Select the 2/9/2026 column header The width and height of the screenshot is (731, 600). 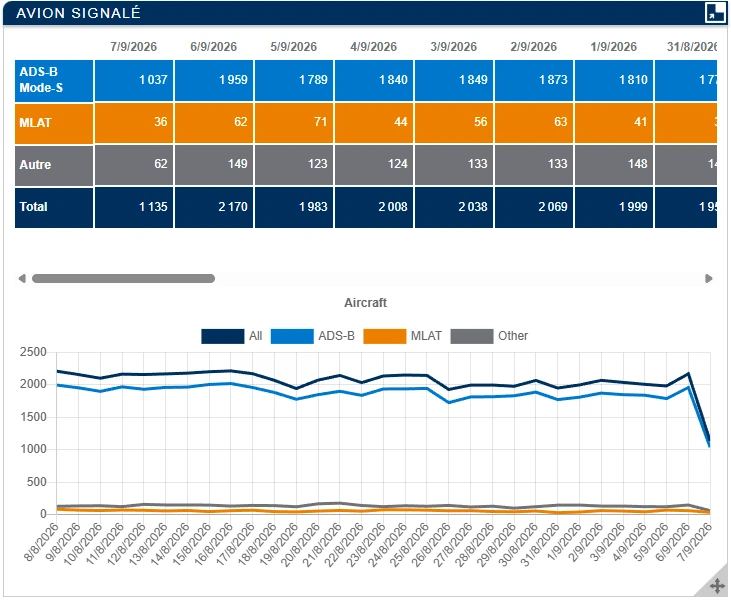pos(534,47)
